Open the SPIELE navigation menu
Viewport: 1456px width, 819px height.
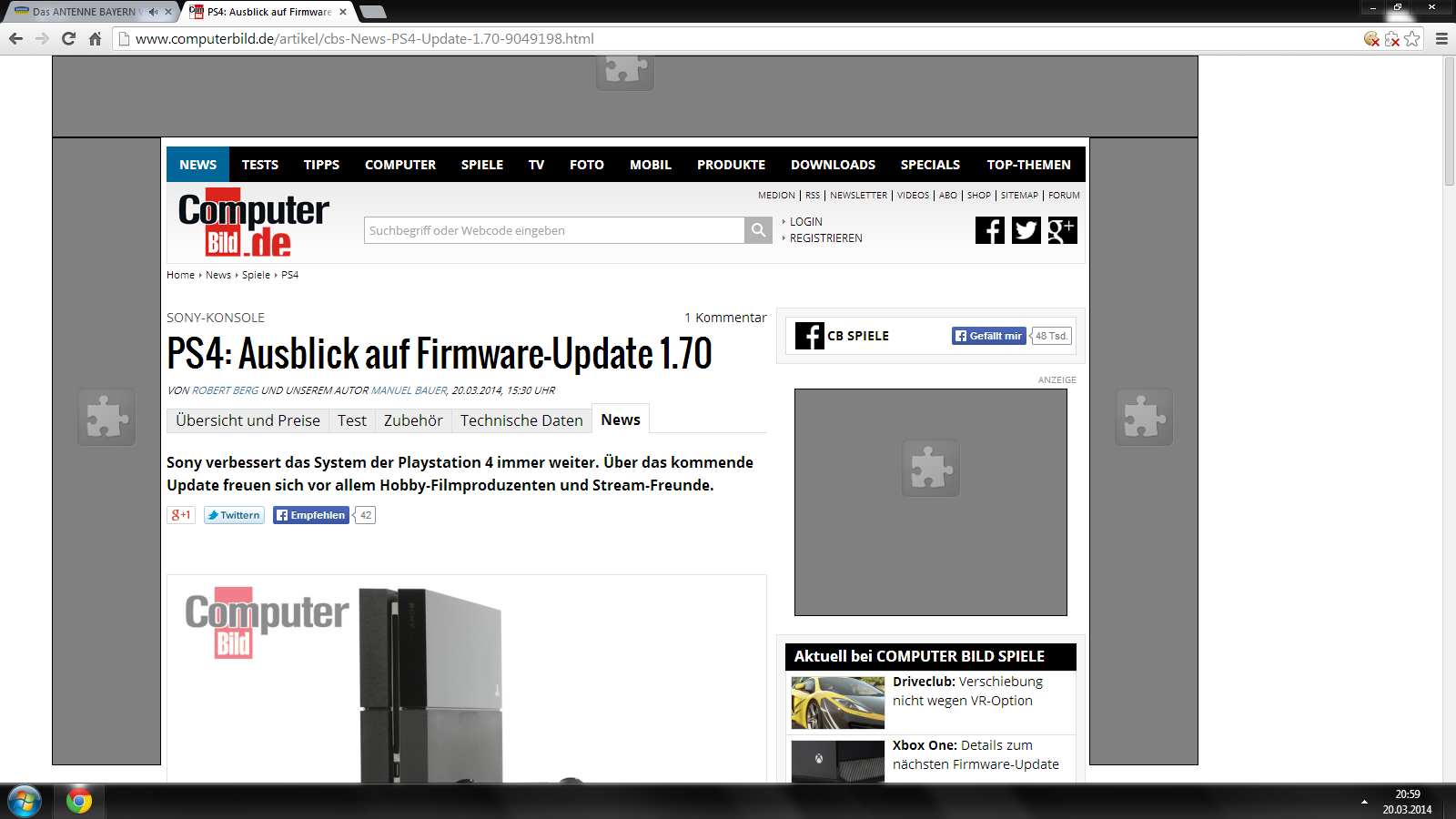click(481, 165)
